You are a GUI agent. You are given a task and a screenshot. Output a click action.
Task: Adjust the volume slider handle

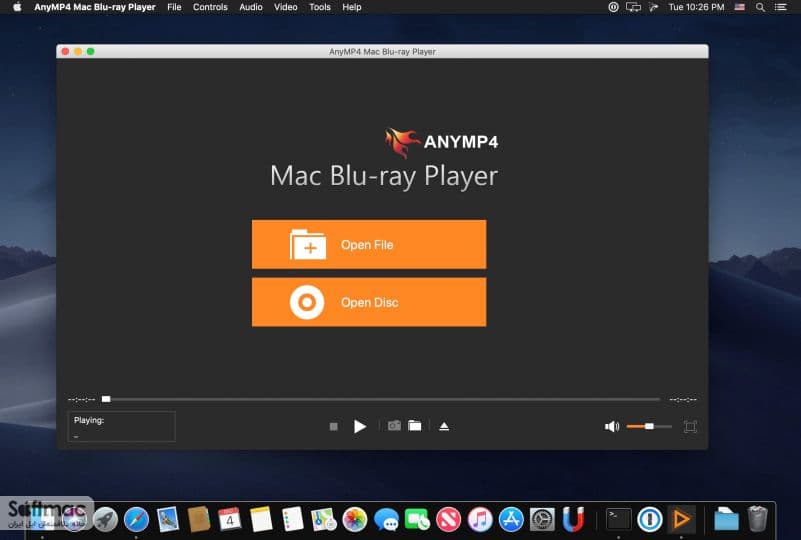click(x=649, y=426)
